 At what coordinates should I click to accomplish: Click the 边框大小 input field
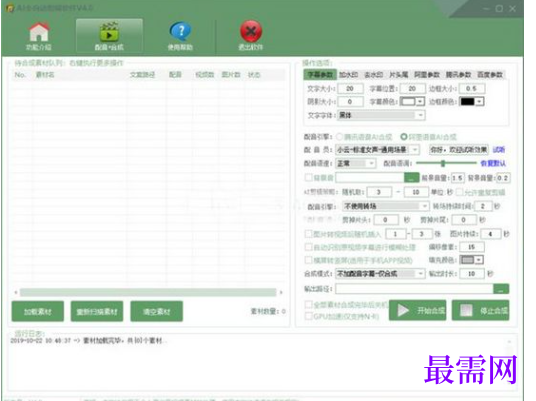[x=472, y=89]
